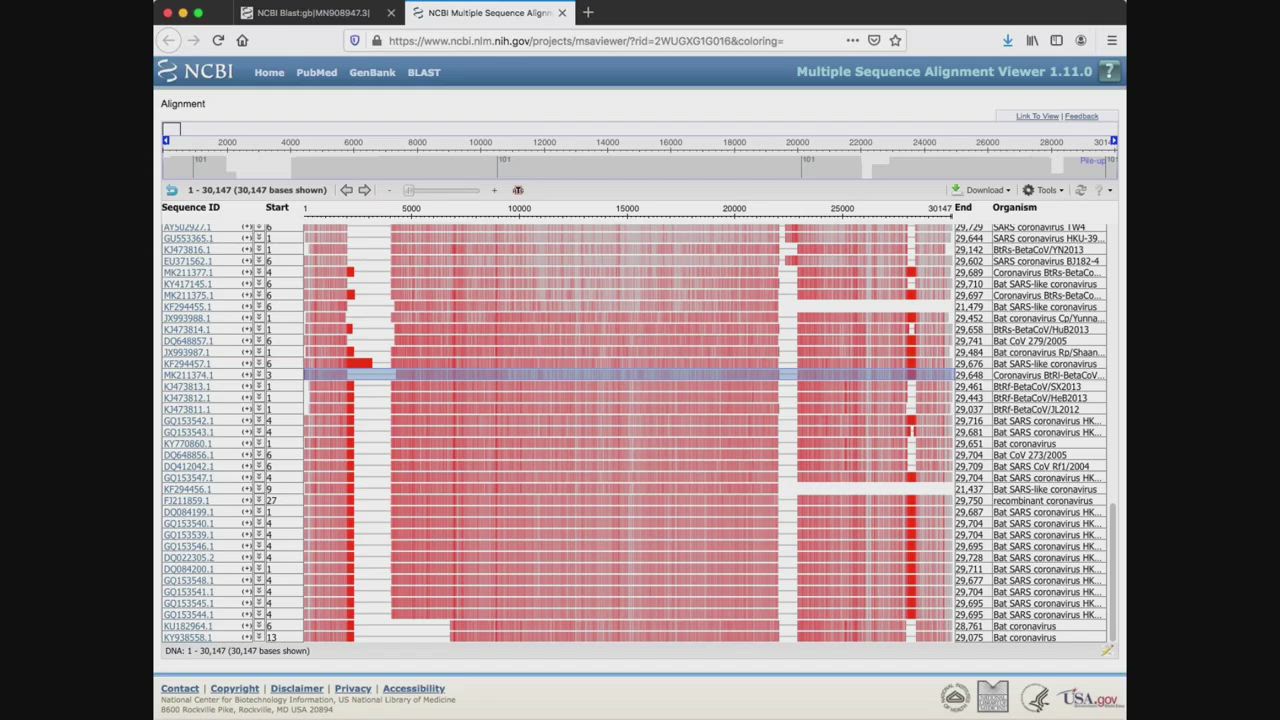1280x720 pixels.
Task: Open the NCBI viewer help question-mark icon
Action: pyautogui.click(x=1108, y=71)
